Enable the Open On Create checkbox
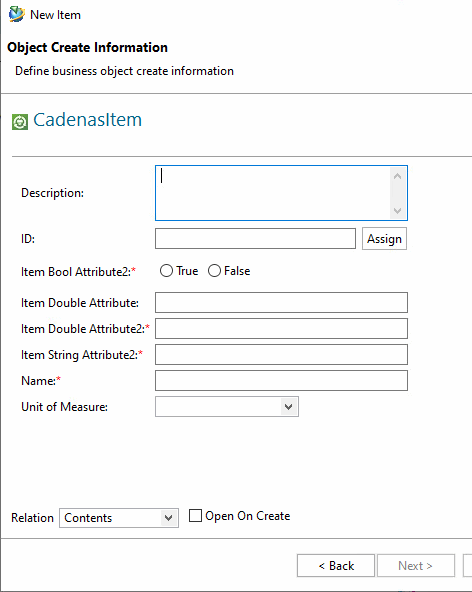Viewport: 472px width, 592px height. (195, 515)
